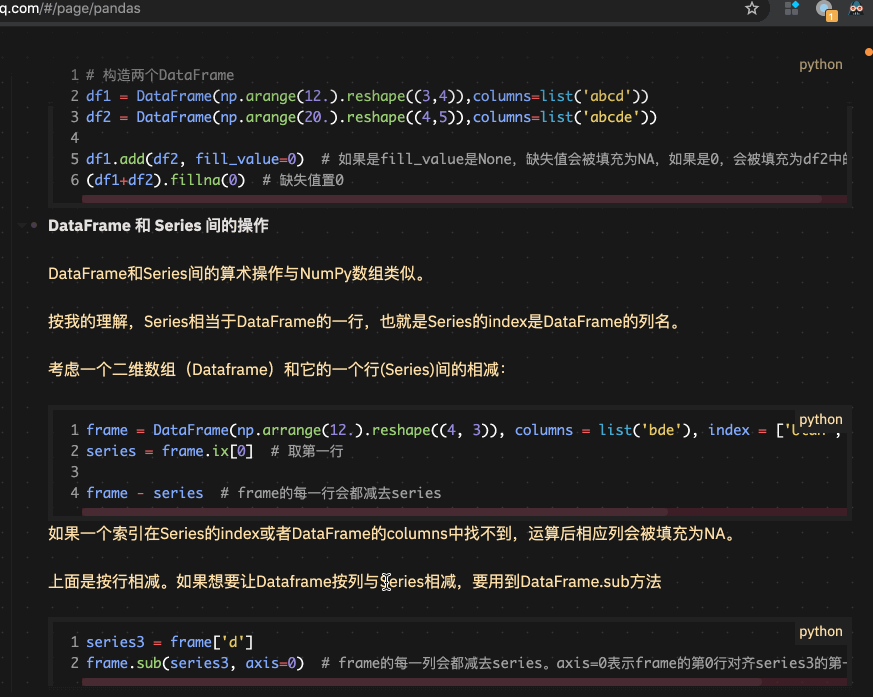This screenshot has height=697, width=873.
Task: Click the python label on the bottom code block
Action: click(820, 631)
